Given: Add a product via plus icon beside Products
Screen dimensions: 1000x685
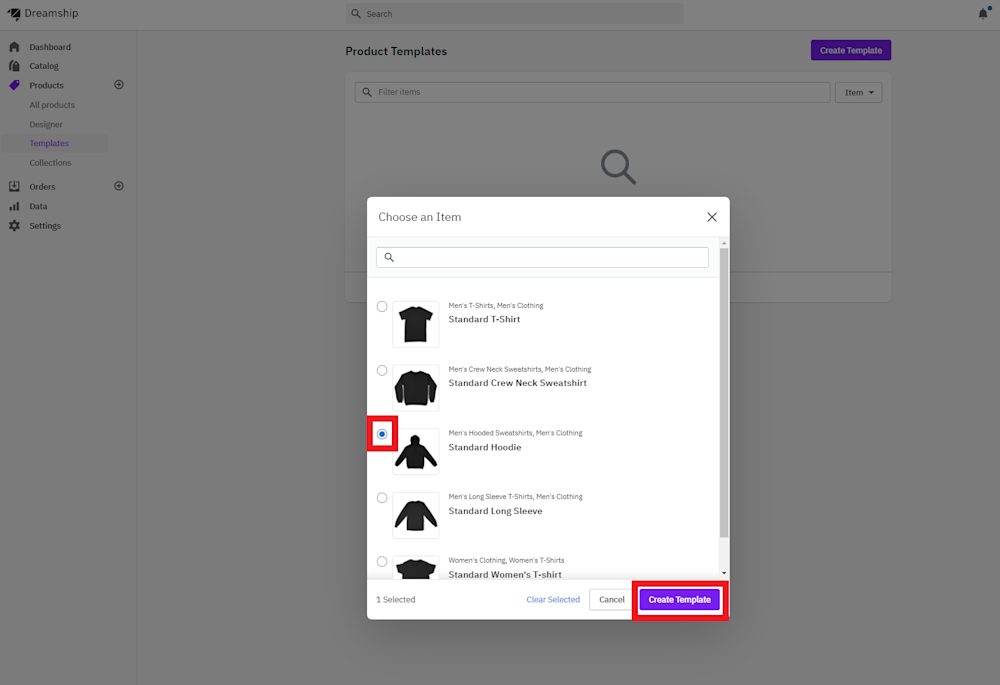Looking at the screenshot, I should [119, 85].
